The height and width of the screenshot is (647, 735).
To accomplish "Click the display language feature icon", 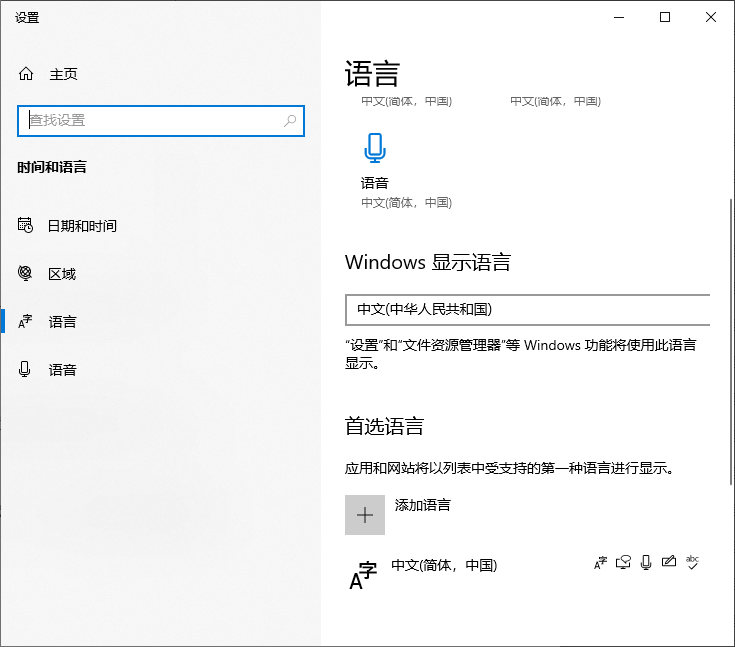I will (600, 563).
